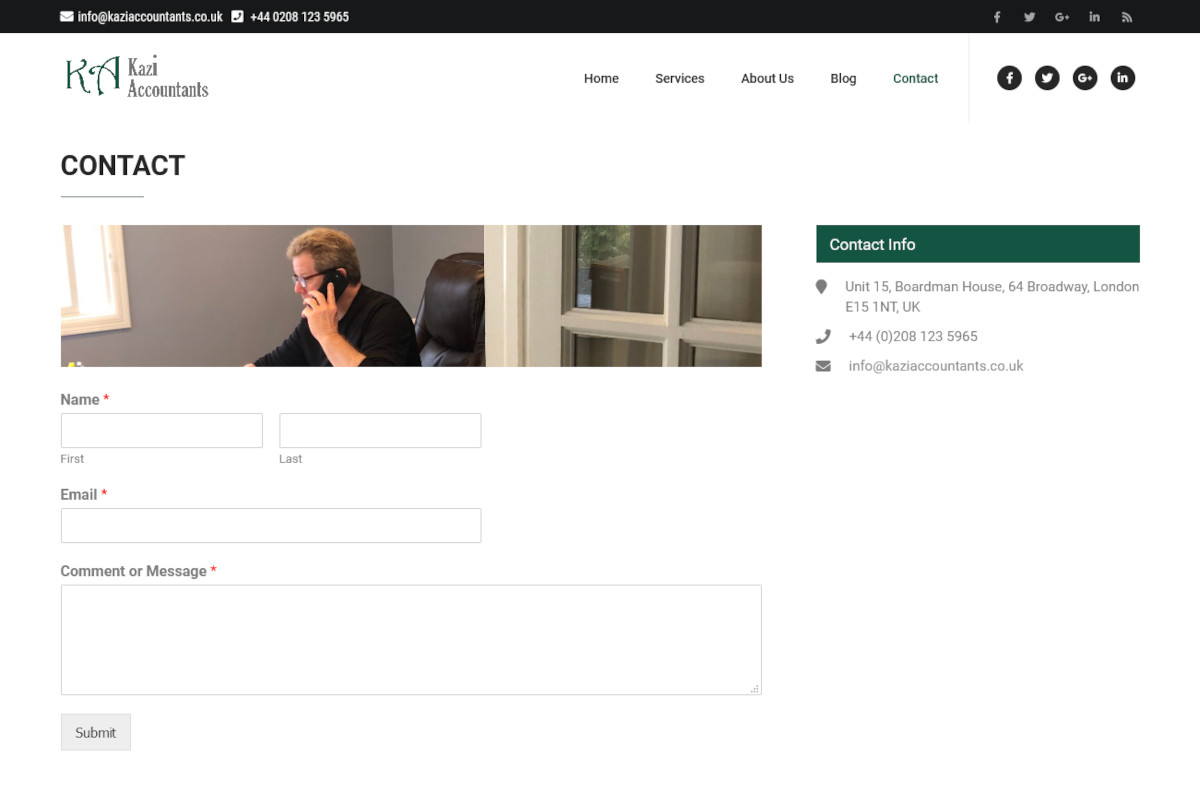Click the +44 (0)208 123 5965 phone number

(913, 337)
